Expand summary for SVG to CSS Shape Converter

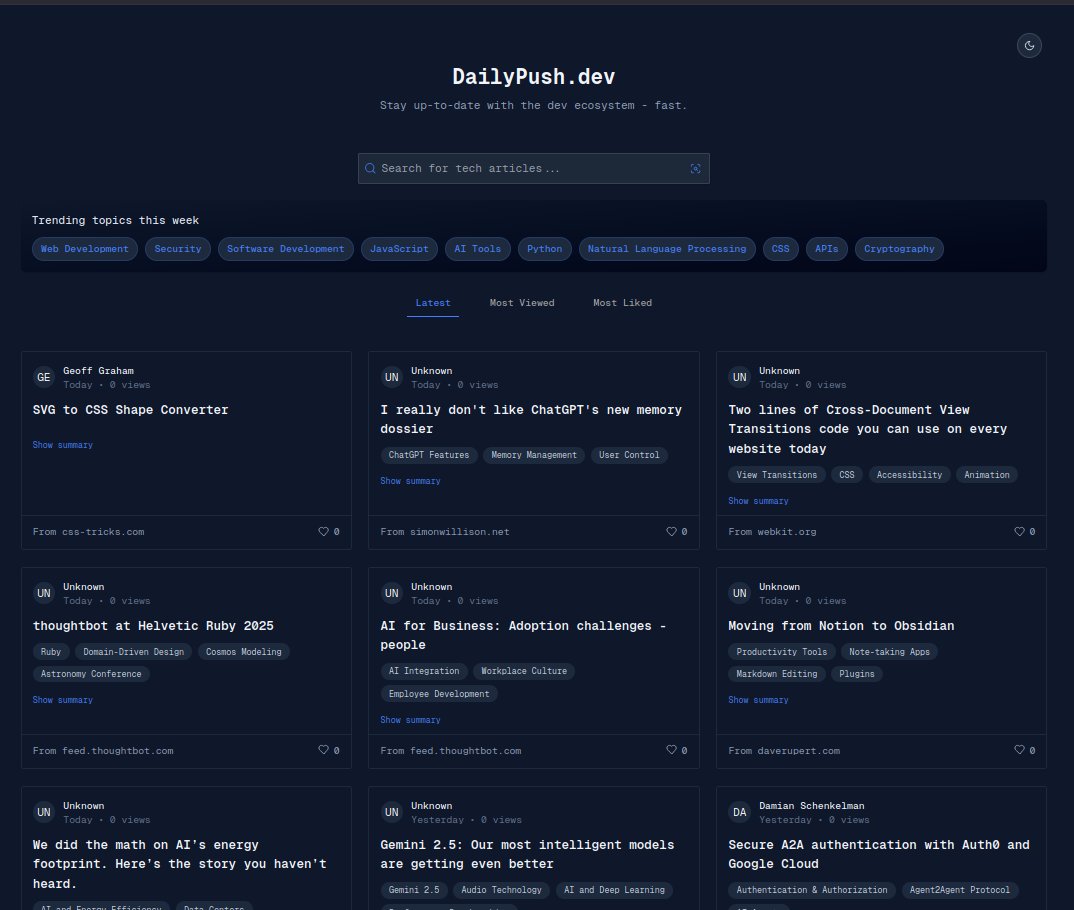click(x=62, y=445)
